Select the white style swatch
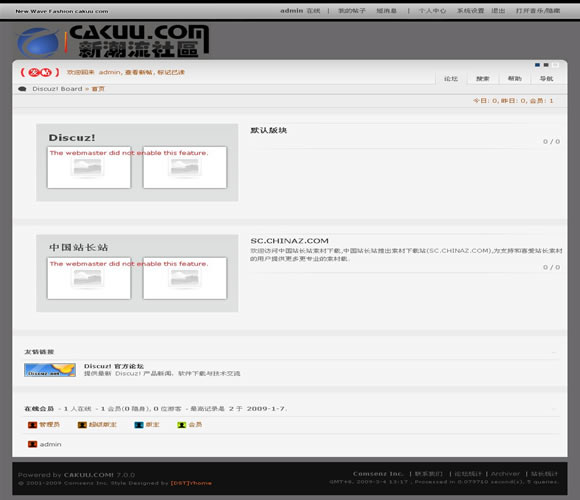Image resolution: width=580 pixels, height=500 pixels. click(555, 65)
